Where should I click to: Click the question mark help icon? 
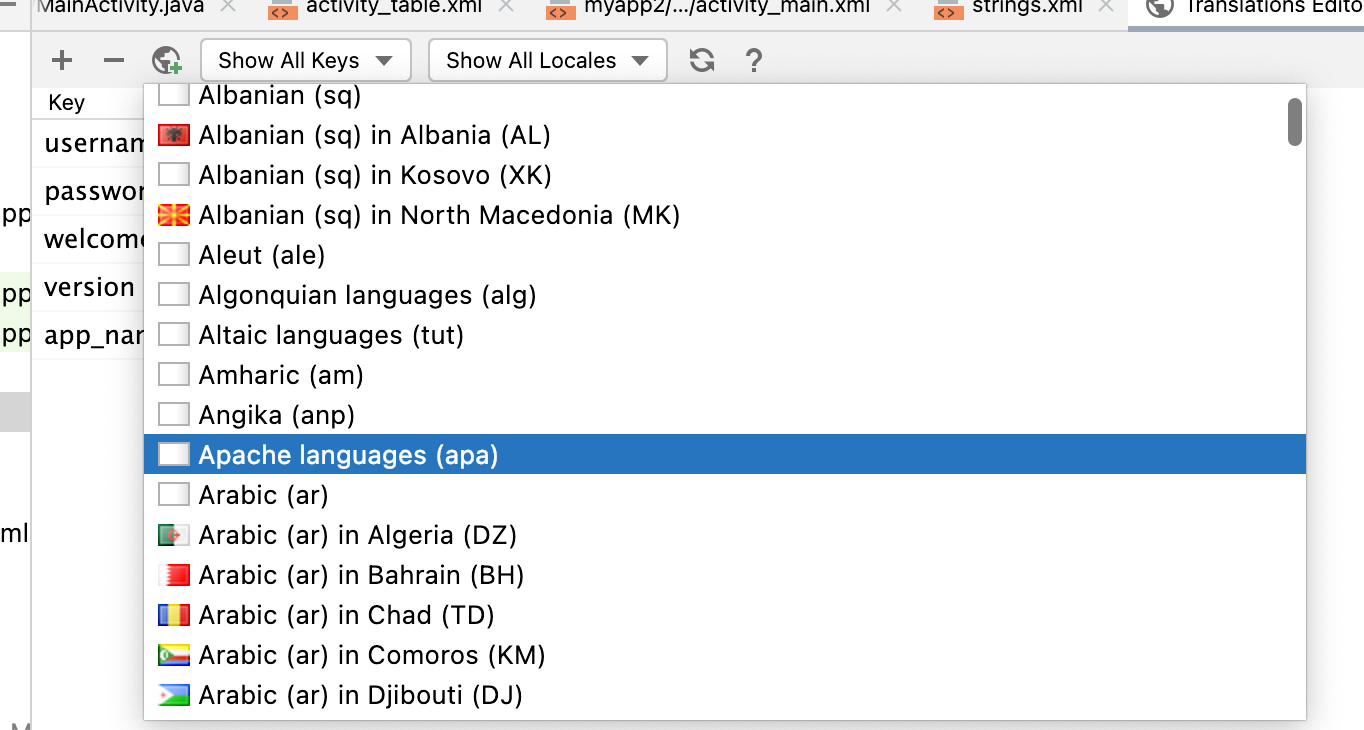pos(754,60)
